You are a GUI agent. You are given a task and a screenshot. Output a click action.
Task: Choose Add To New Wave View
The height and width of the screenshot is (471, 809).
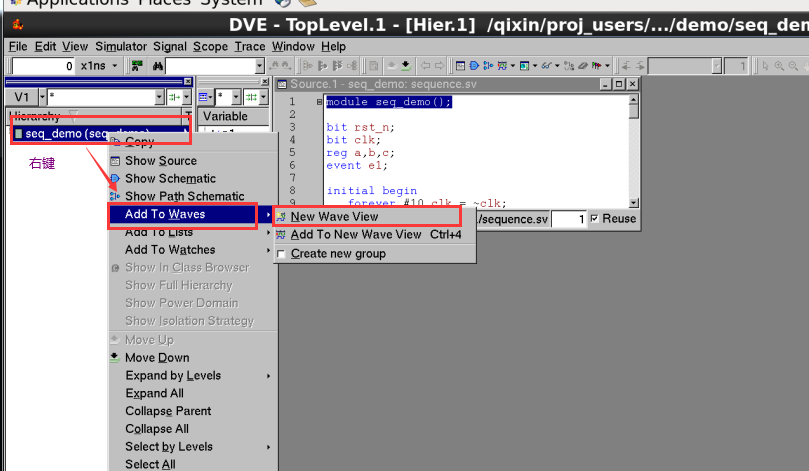click(375, 235)
